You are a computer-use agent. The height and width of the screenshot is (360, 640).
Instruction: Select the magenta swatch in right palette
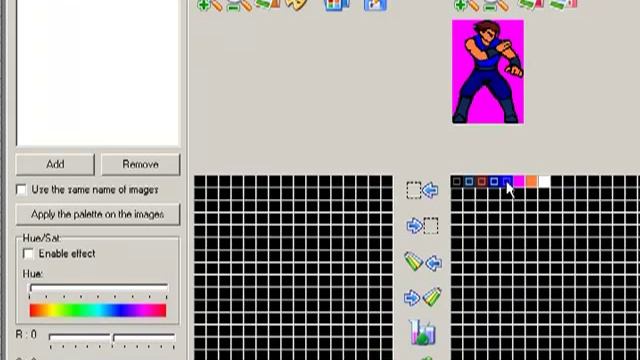tap(519, 182)
